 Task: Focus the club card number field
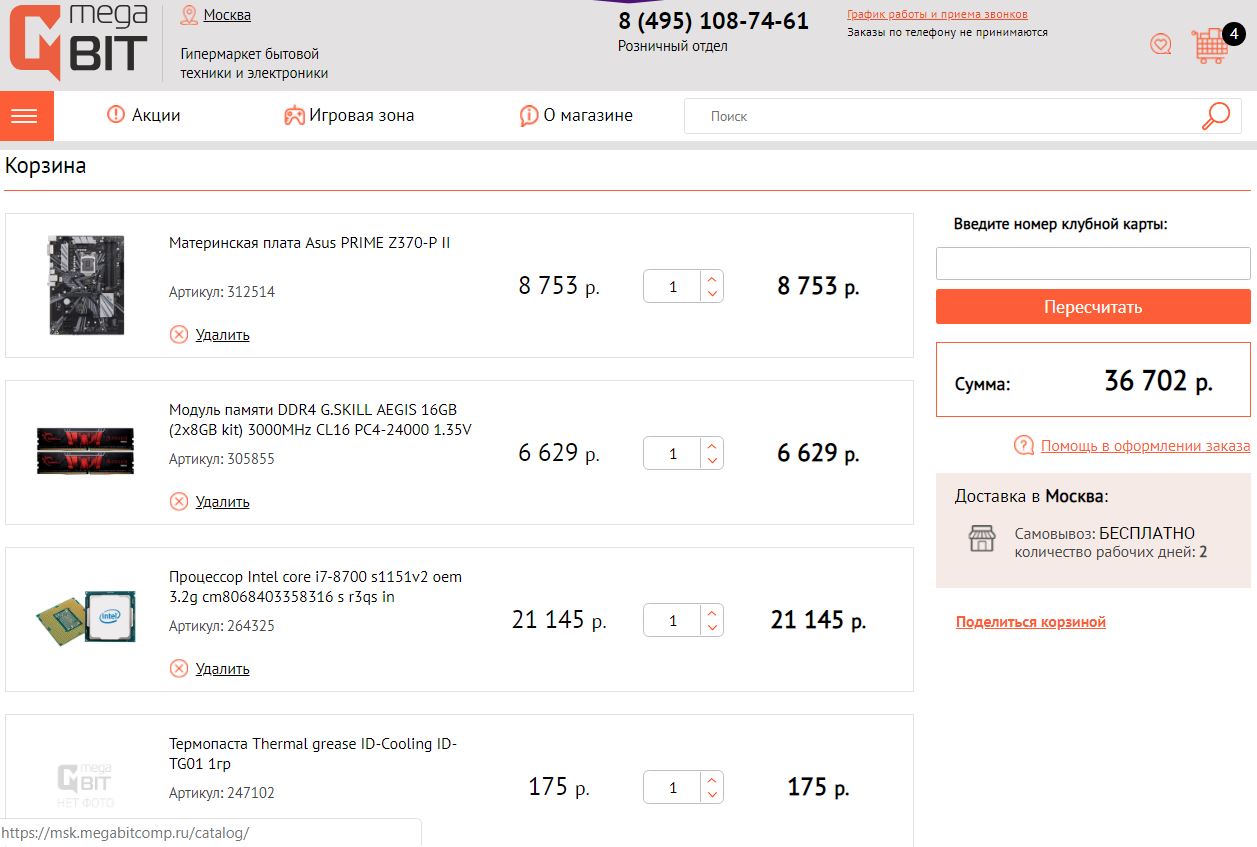[x=1093, y=264]
